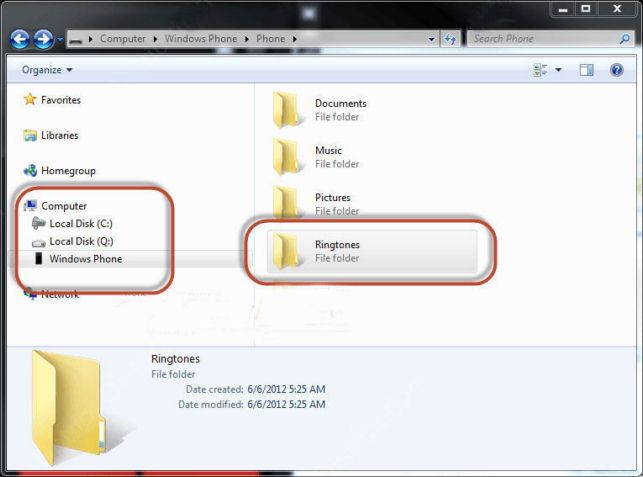Select the Documents folder
643x477 pixels.
coord(320,110)
